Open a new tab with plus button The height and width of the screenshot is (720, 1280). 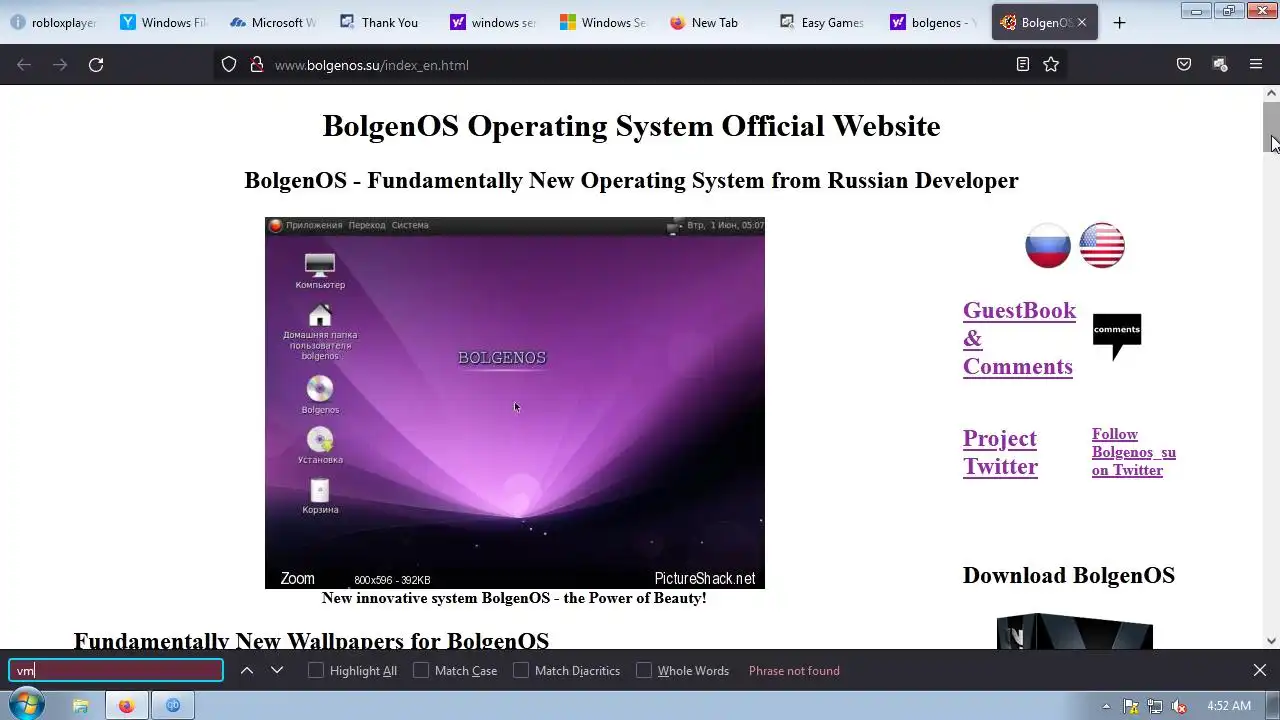pyautogui.click(x=1119, y=22)
